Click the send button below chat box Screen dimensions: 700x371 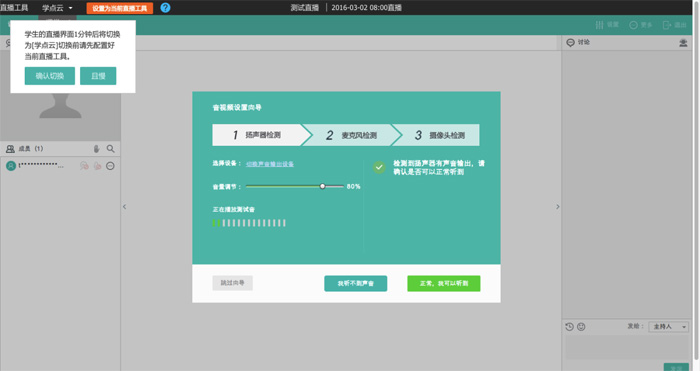coord(676,367)
